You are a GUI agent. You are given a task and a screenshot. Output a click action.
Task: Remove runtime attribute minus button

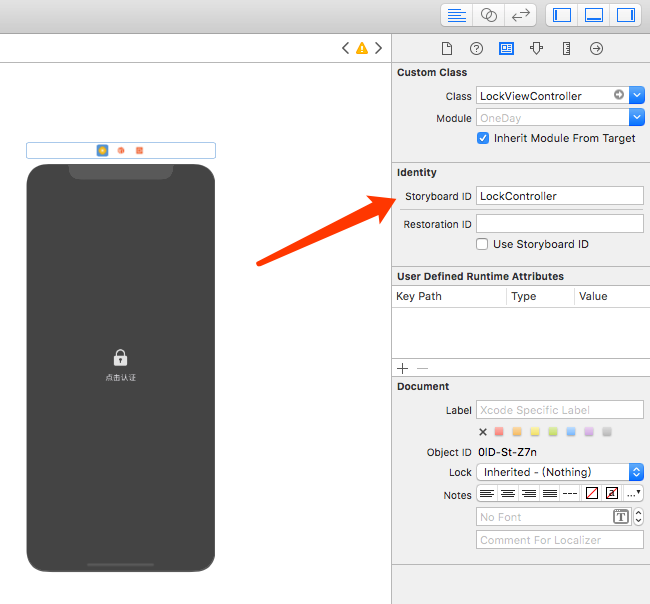coord(422,368)
